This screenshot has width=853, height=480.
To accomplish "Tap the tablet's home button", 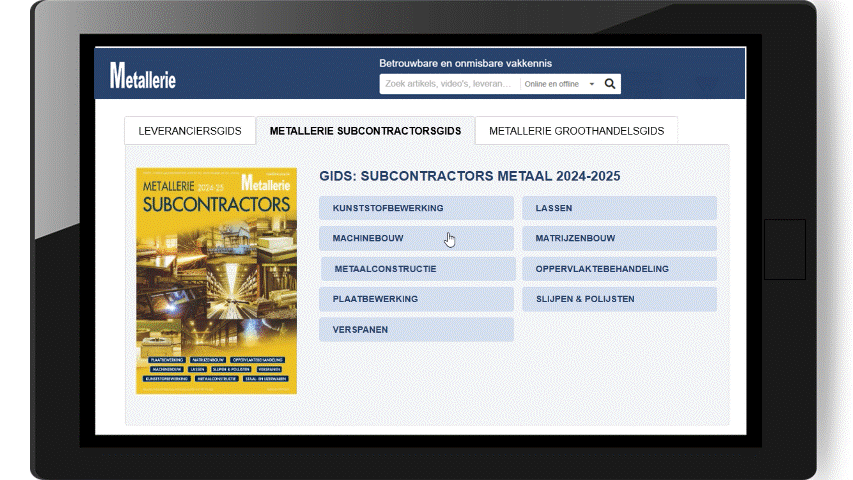I will point(784,249).
